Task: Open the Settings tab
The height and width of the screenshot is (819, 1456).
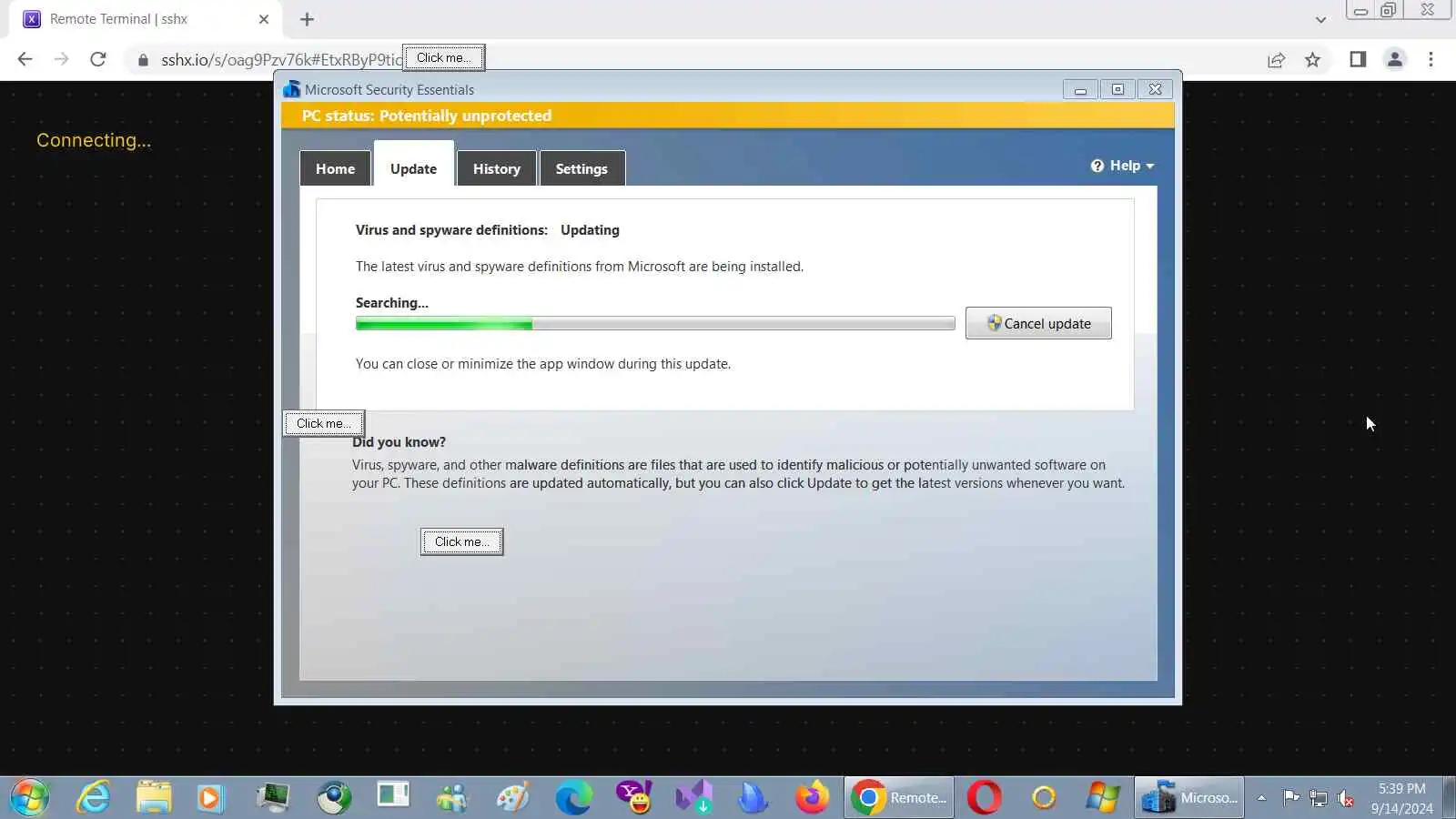Action: tap(581, 168)
